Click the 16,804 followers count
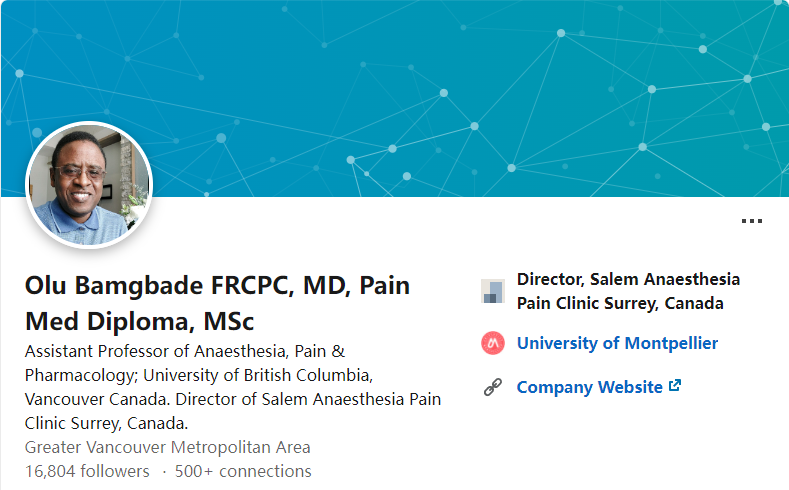This screenshot has width=789, height=490. [87, 471]
